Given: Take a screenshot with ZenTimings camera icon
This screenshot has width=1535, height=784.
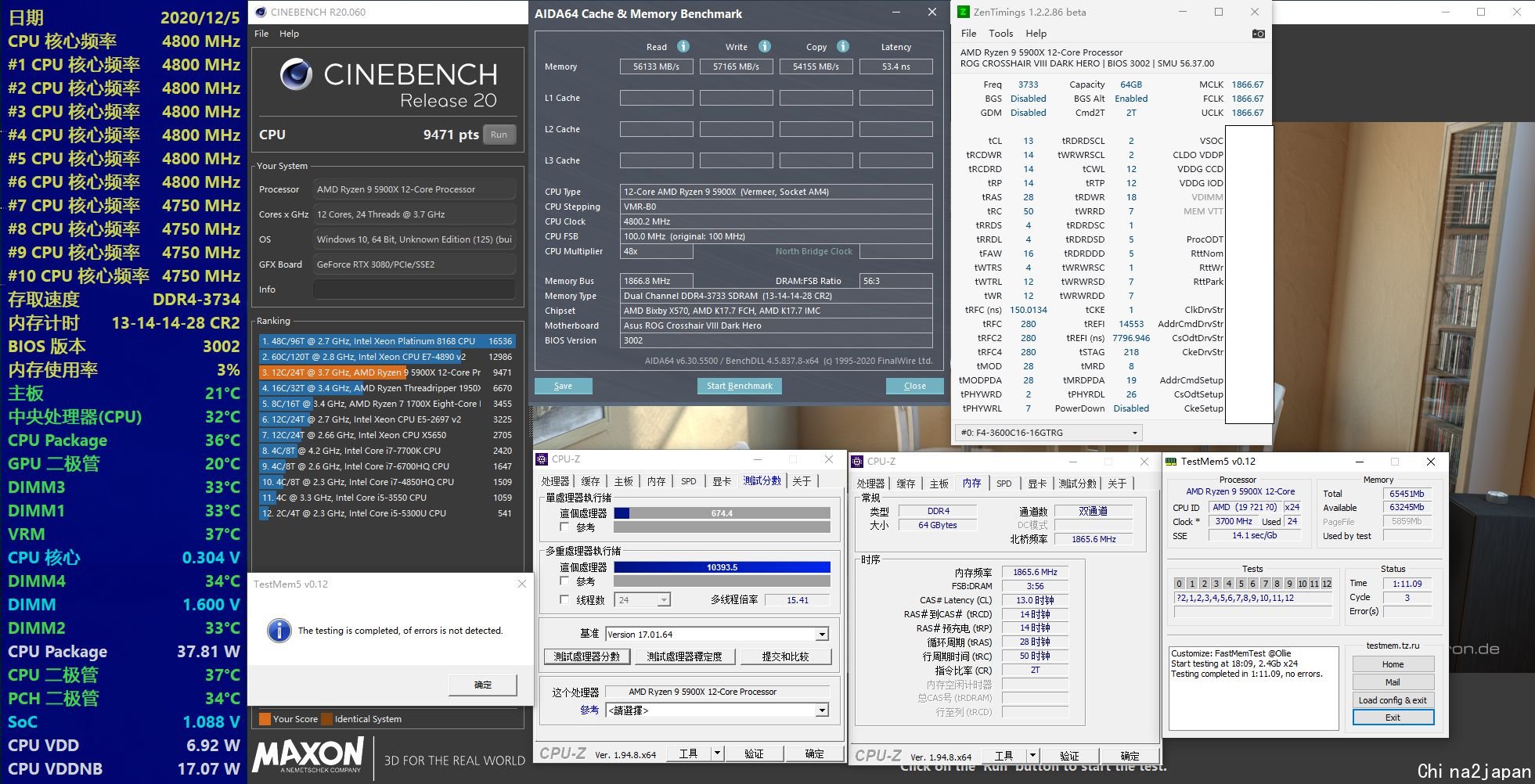Looking at the screenshot, I should [1258, 34].
